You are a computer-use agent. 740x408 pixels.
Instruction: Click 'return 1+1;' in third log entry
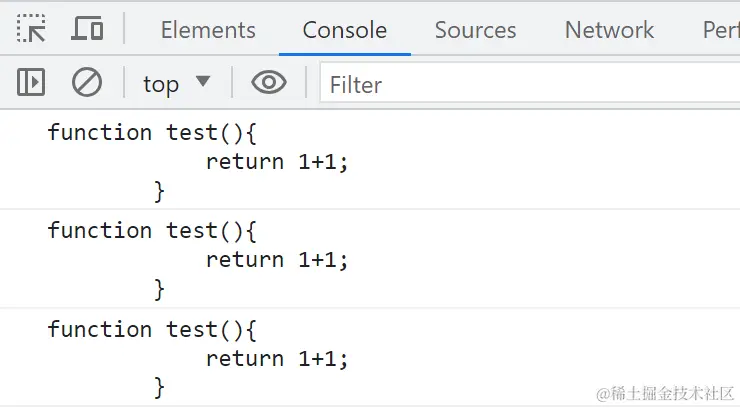point(277,358)
